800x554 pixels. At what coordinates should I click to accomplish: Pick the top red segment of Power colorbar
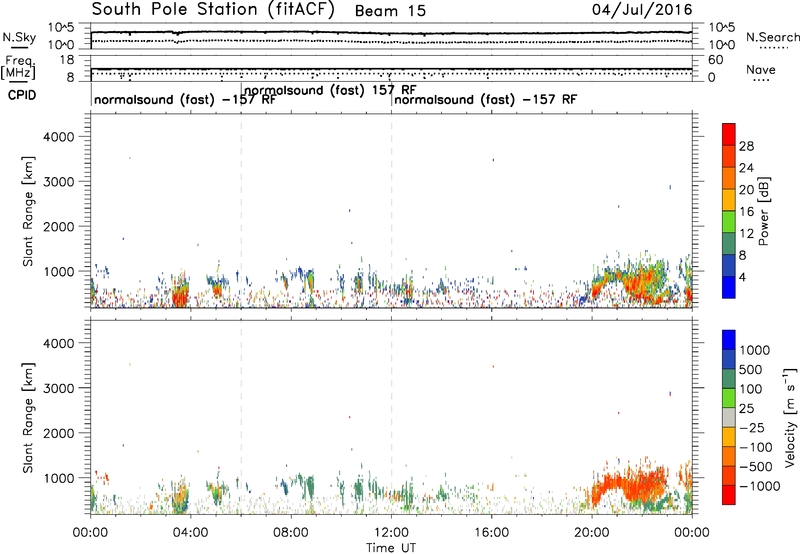point(729,135)
